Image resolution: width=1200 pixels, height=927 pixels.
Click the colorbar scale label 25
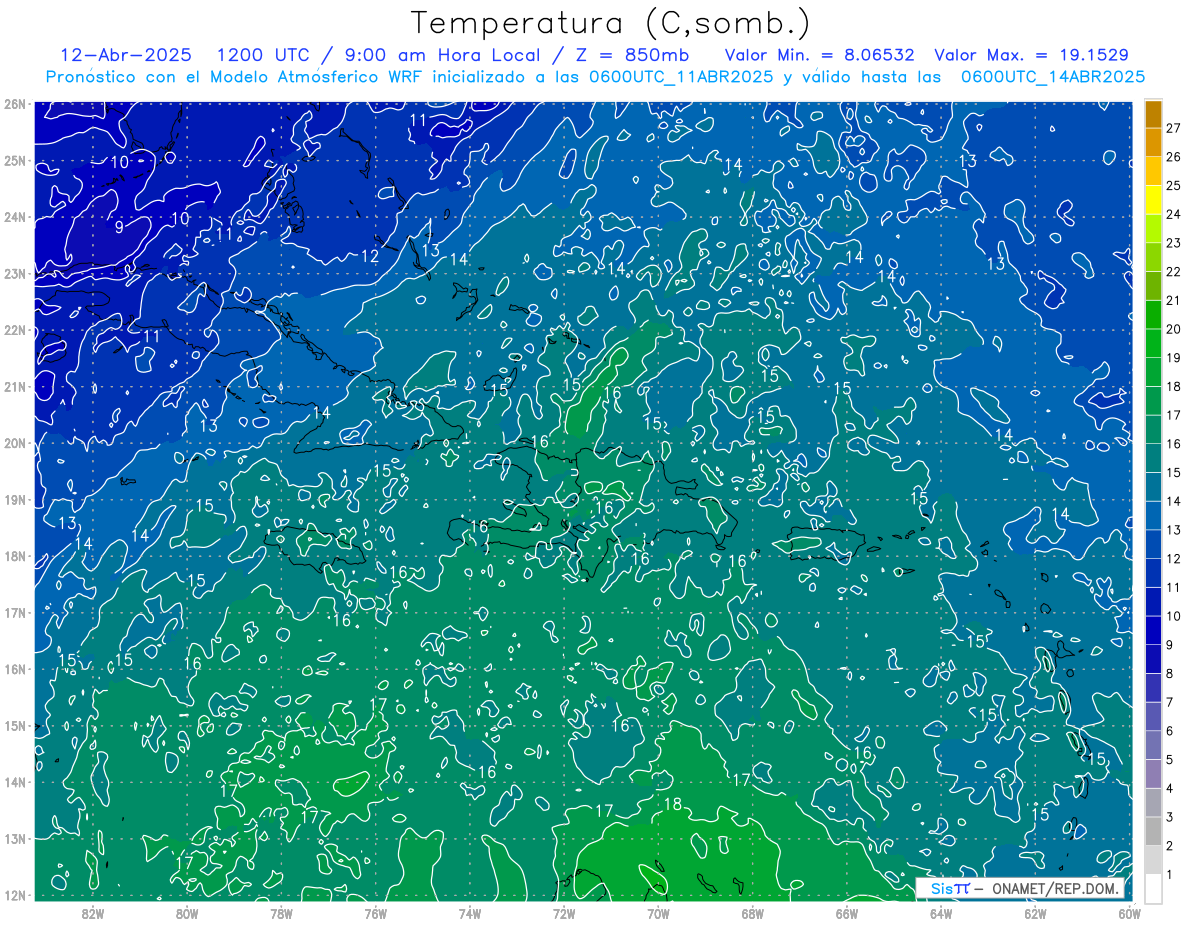[1173, 186]
